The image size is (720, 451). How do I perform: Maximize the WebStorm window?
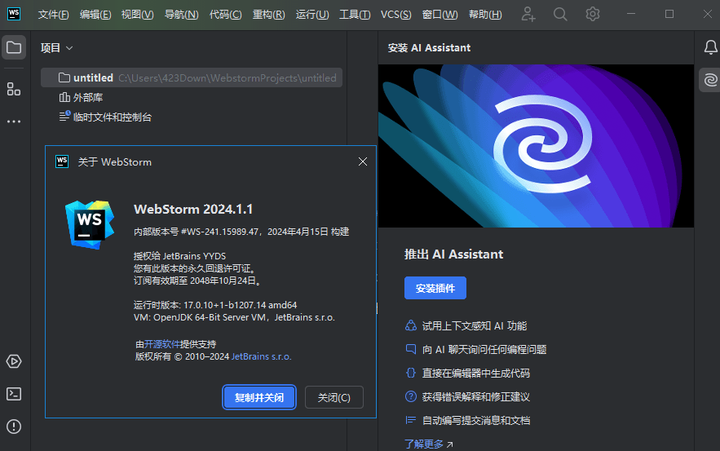(x=669, y=14)
